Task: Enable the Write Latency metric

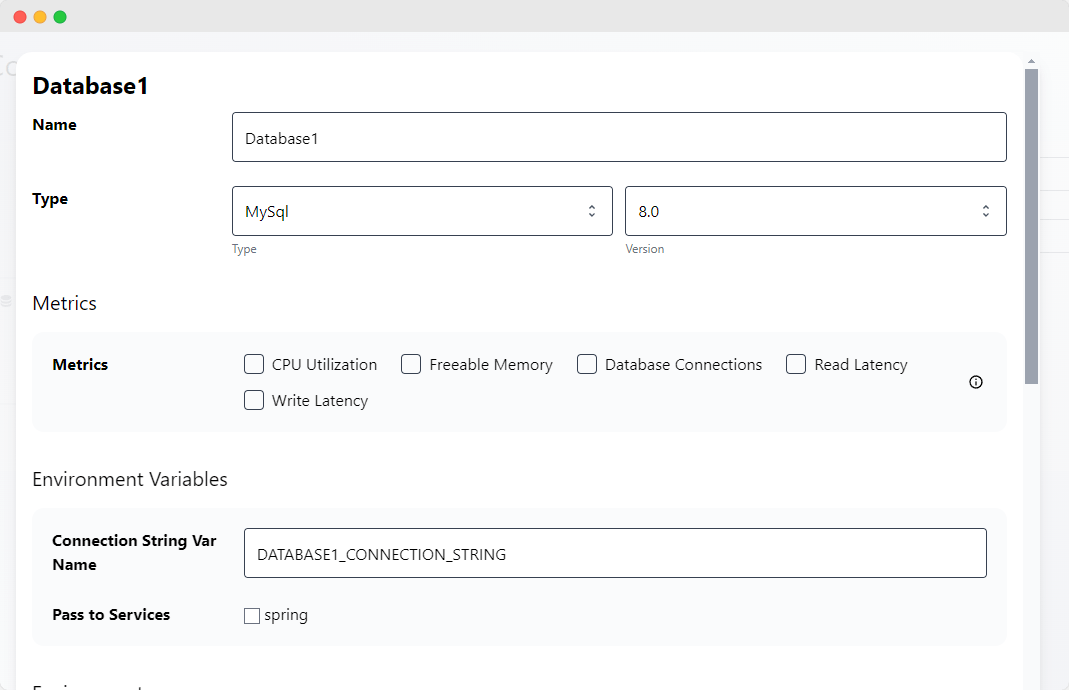Action: coord(254,400)
